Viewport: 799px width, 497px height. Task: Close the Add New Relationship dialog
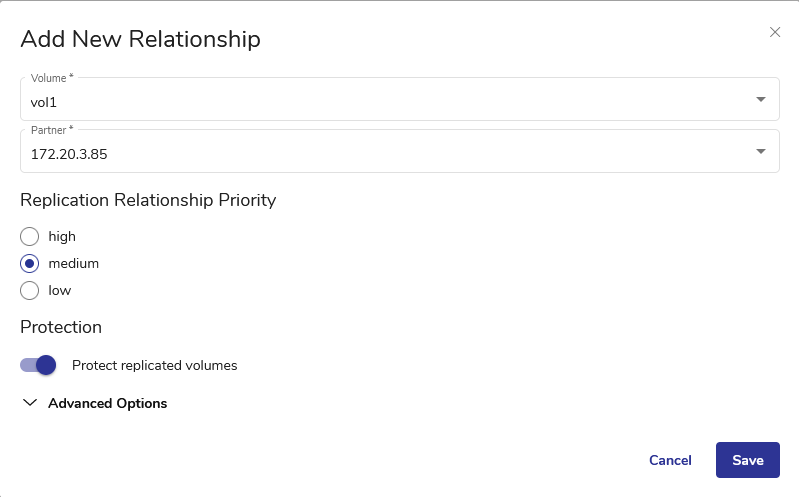[x=775, y=32]
